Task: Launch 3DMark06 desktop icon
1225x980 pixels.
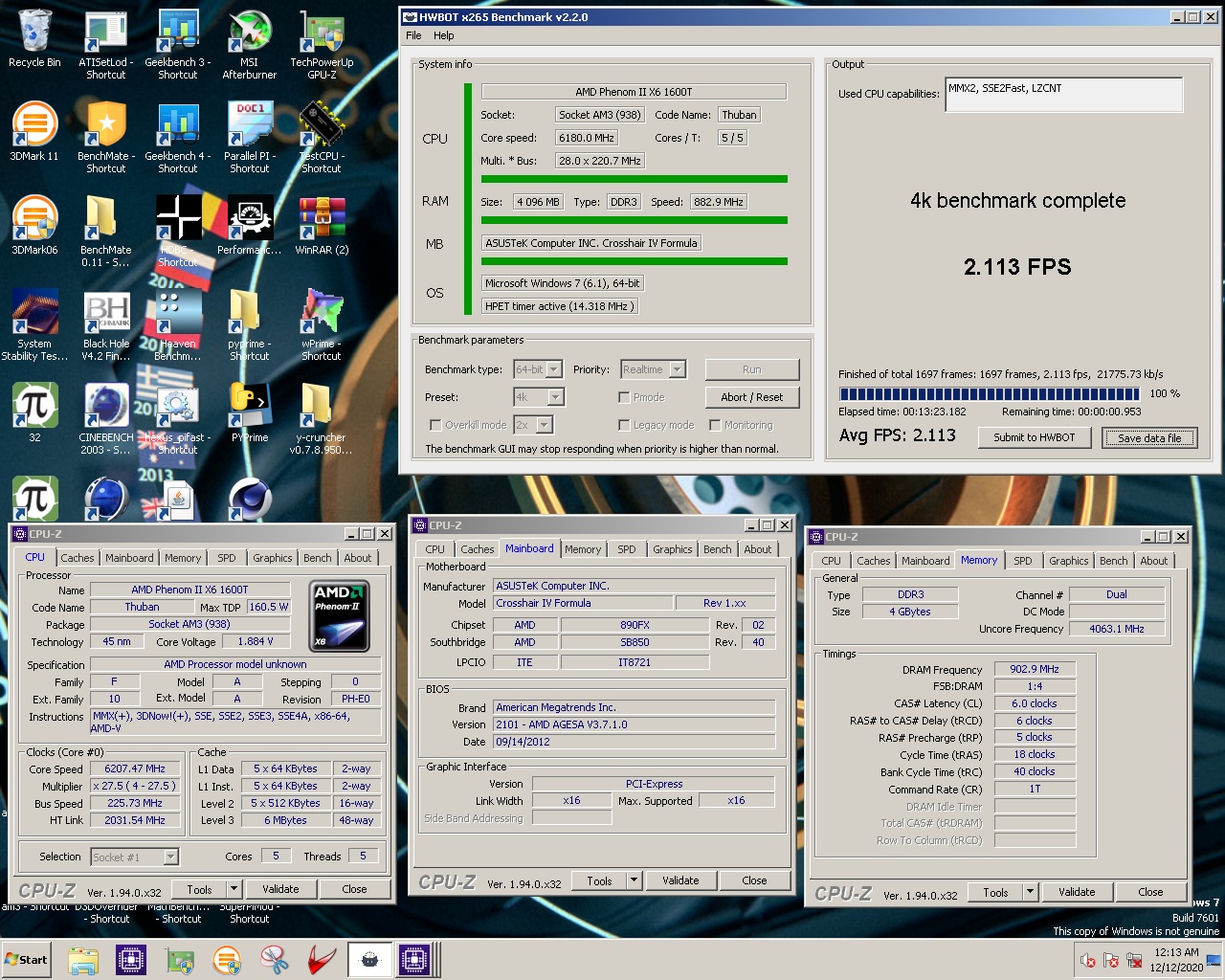Action: 34,226
